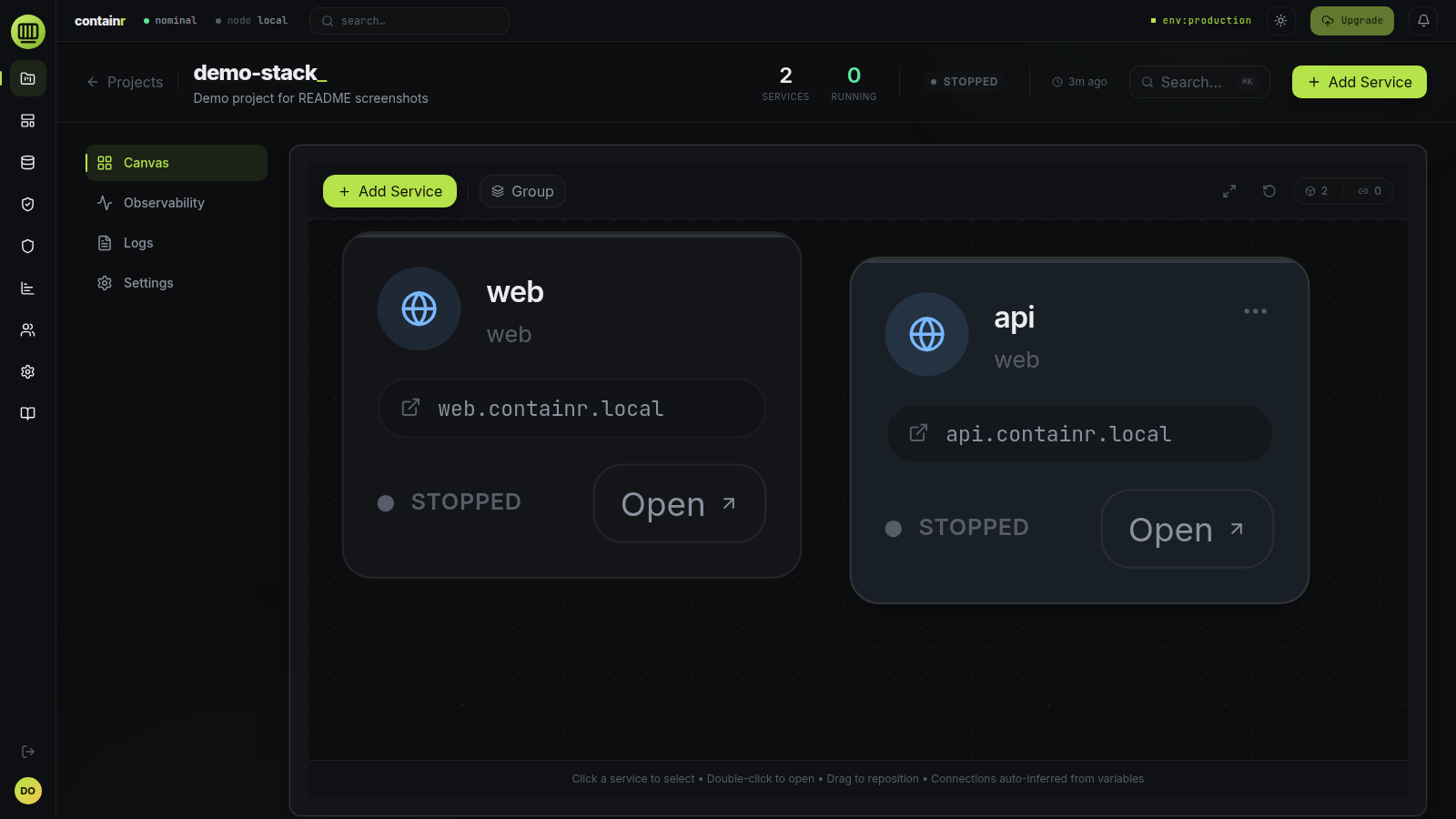Click STOPPED status on api card

(957, 528)
